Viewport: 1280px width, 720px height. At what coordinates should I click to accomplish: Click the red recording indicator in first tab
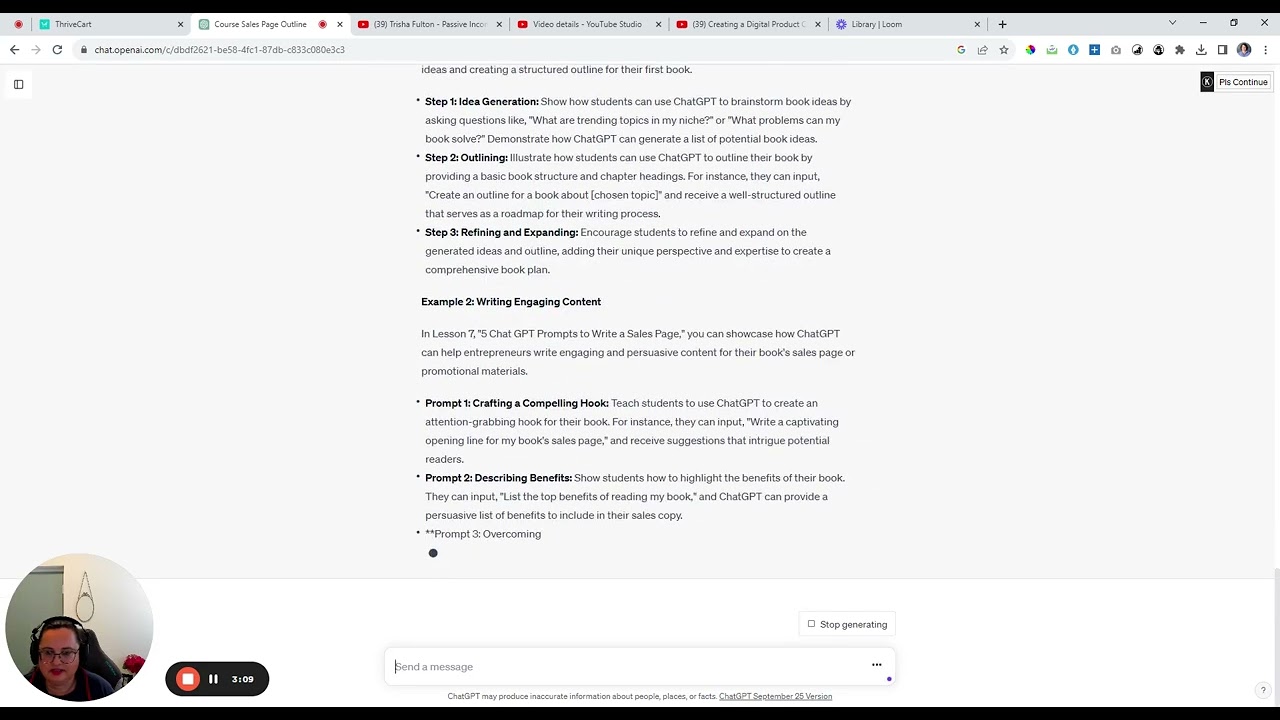pos(18,24)
